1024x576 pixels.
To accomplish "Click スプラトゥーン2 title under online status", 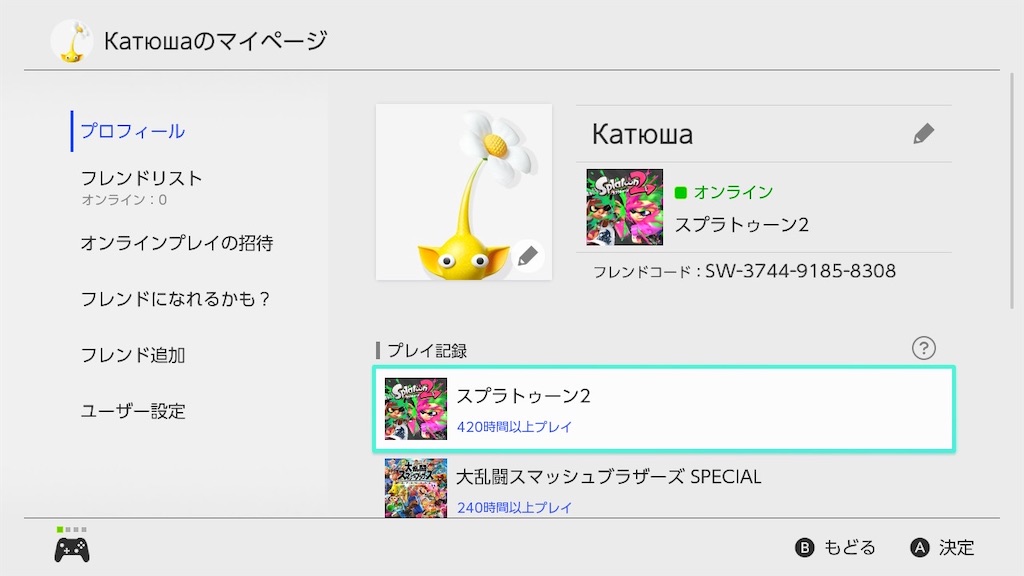I will pos(741,225).
